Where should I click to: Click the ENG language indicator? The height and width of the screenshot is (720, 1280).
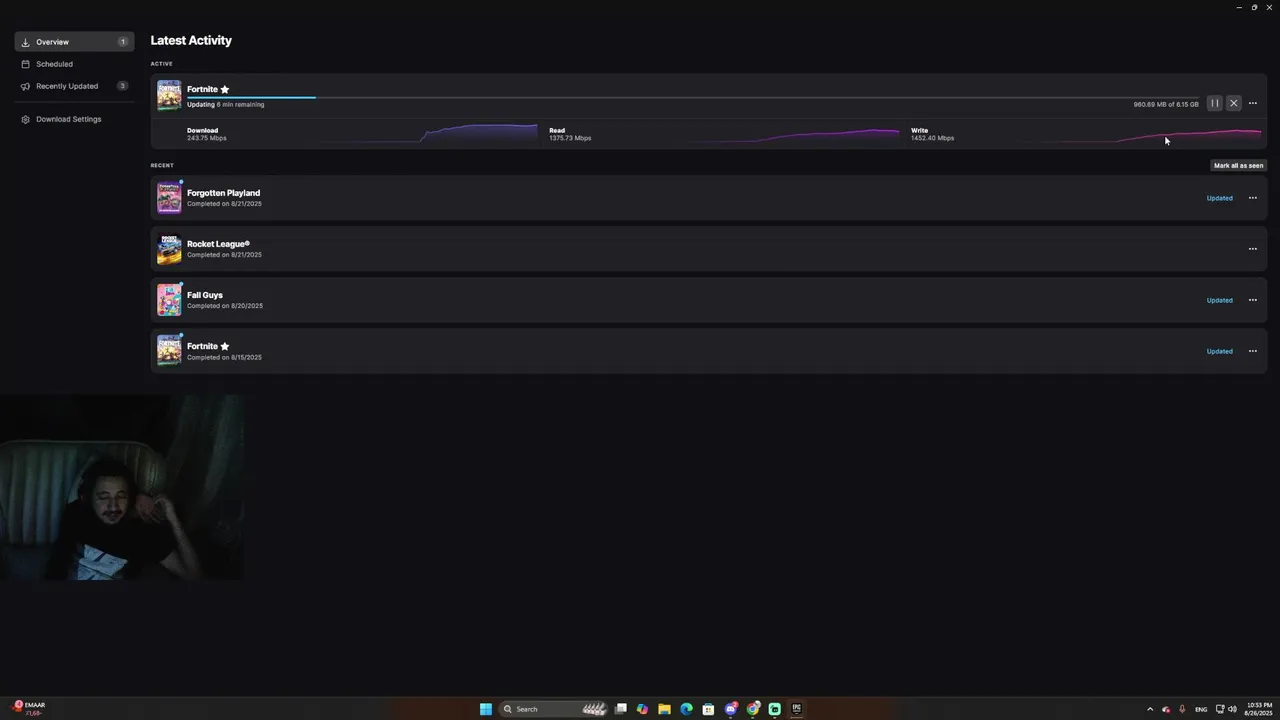1201,709
